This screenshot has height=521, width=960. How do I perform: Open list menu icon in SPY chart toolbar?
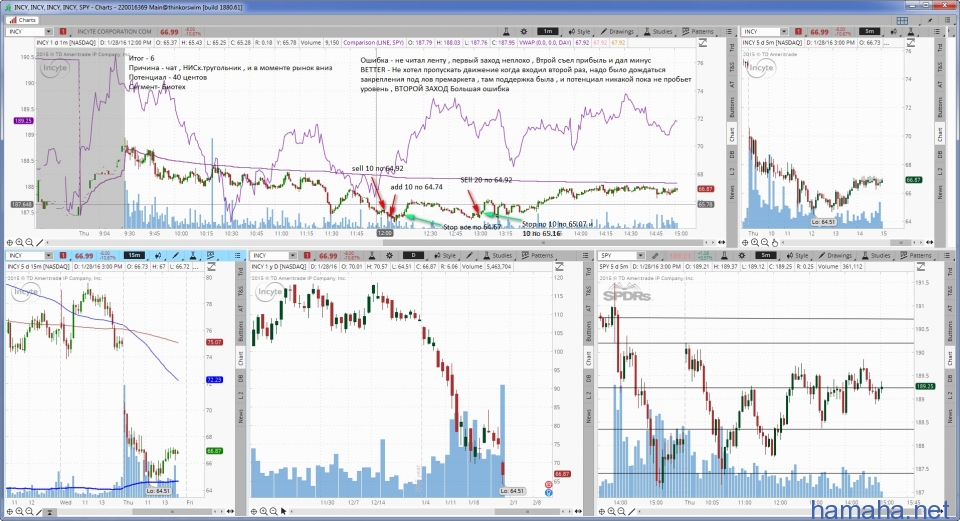946,255
